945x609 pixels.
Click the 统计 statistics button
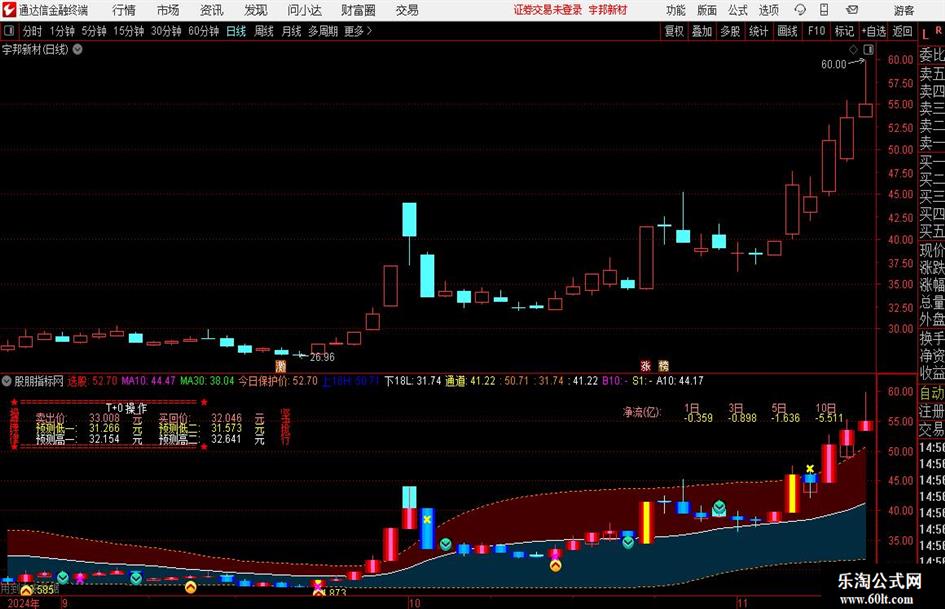758,31
